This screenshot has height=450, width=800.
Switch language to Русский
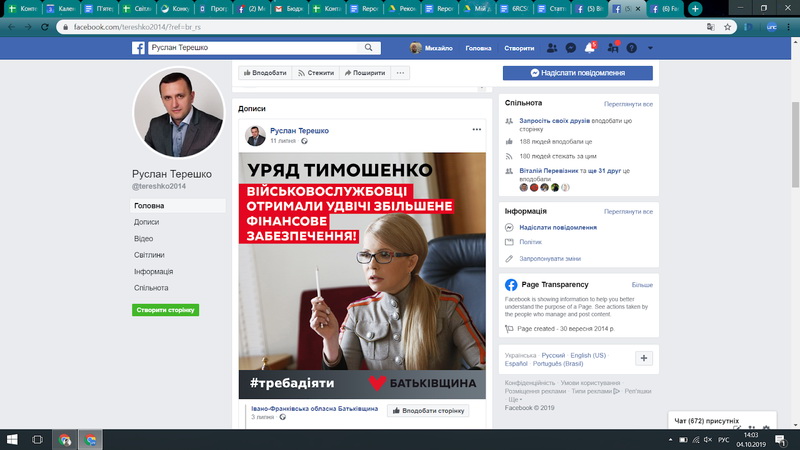(x=553, y=355)
